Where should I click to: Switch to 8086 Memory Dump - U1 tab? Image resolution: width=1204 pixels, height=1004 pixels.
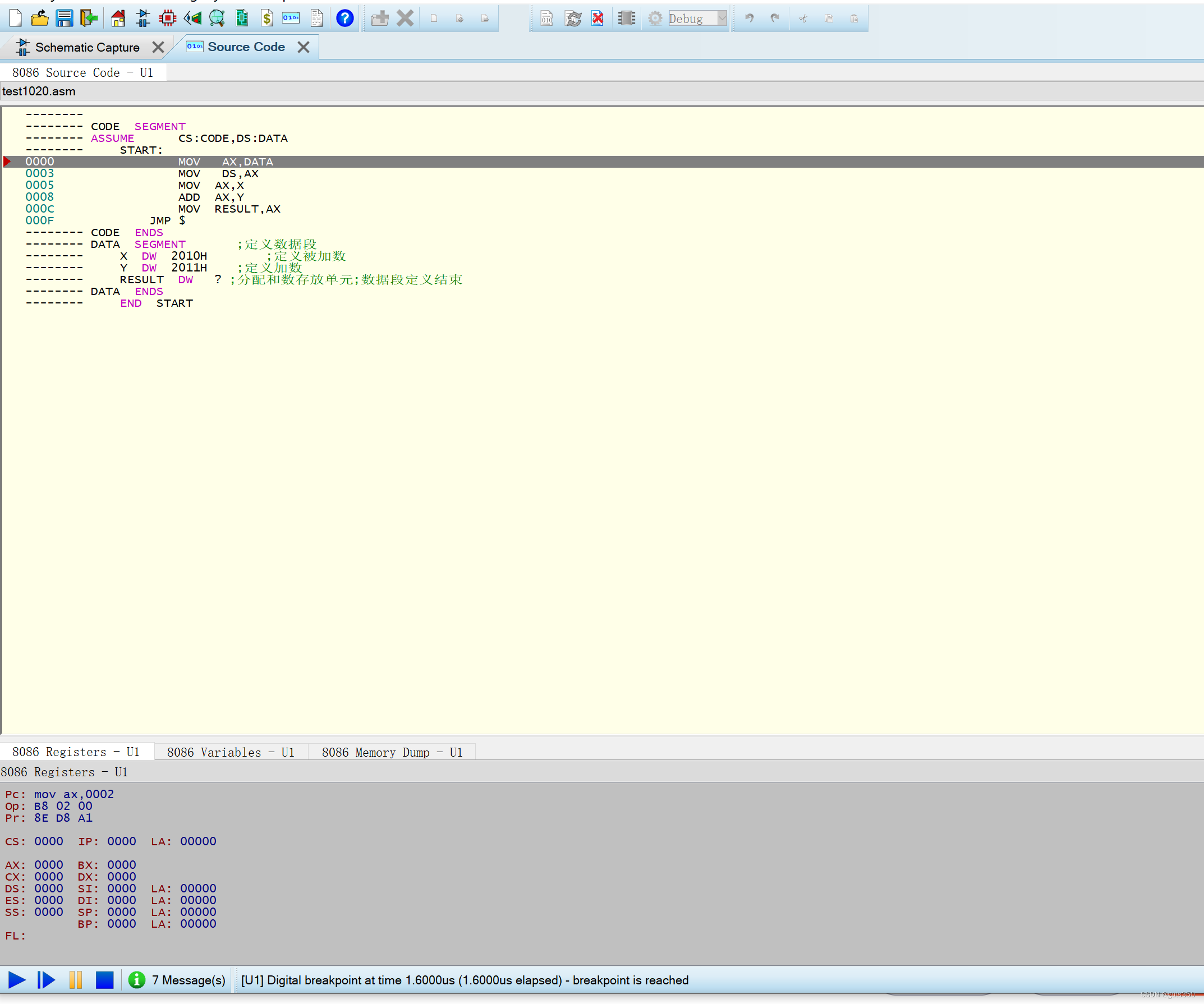click(x=392, y=752)
